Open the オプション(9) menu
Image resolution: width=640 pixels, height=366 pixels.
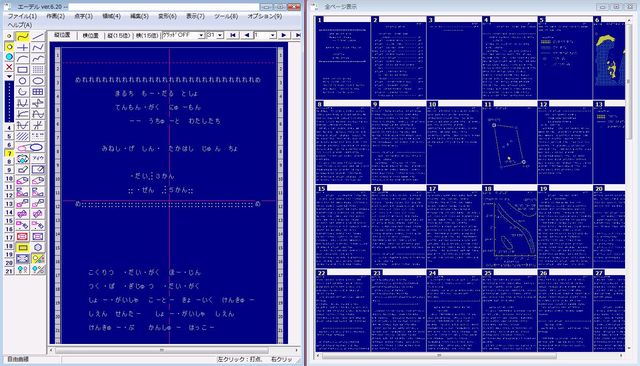pyautogui.click(x=264, y=16)
